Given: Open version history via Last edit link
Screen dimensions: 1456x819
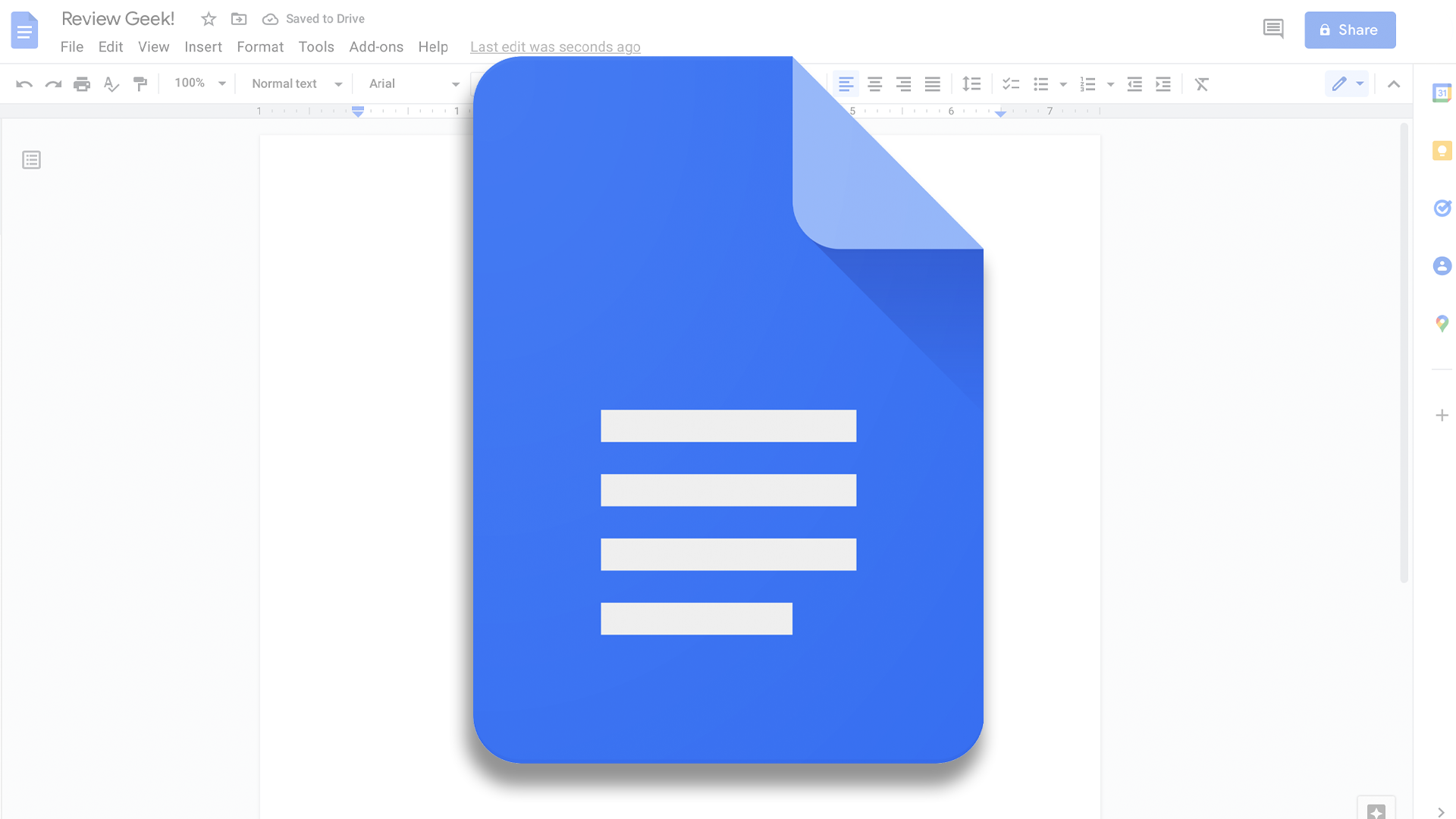Looking at the screenshot, I should tap(555, 46).
